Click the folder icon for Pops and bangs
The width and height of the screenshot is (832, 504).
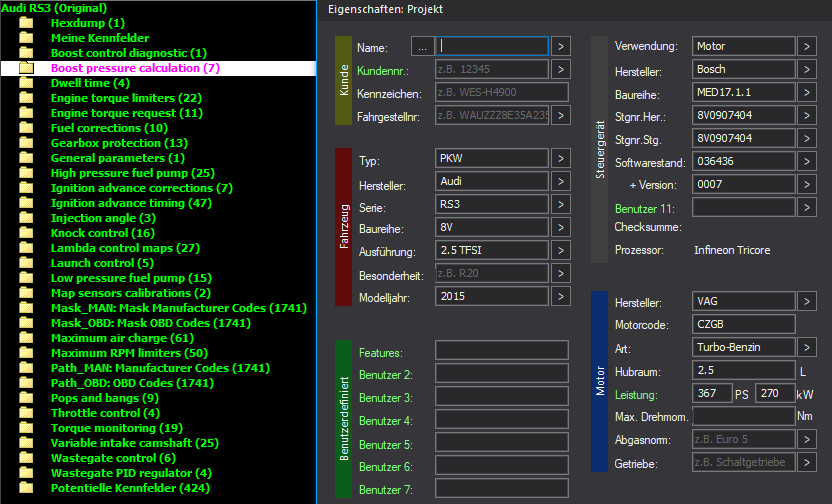pyautogui.click(x=26, y=398)
